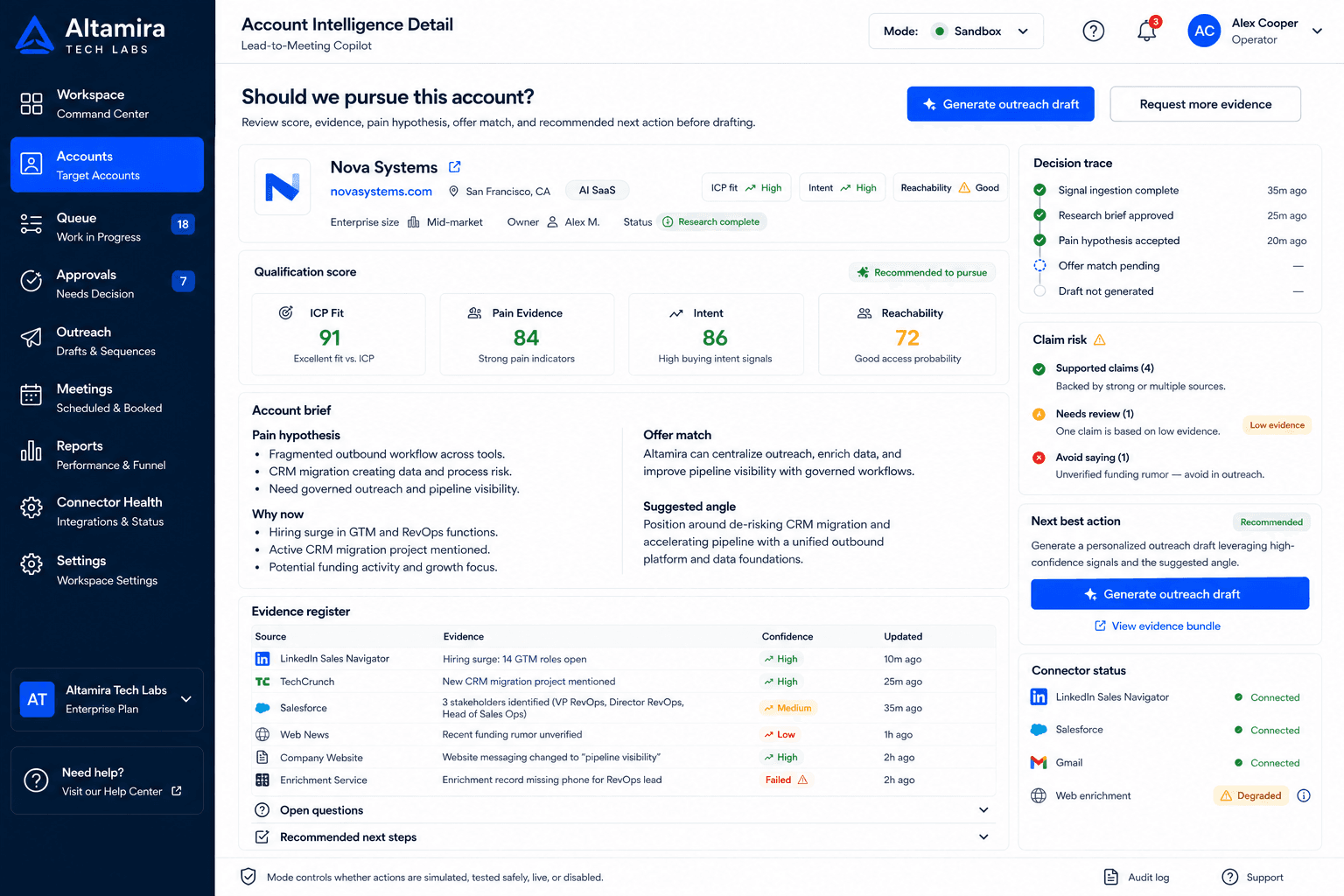Click the help question mark icon in header
This screenshot has height=896, width=1344.
coord(1093,31)
